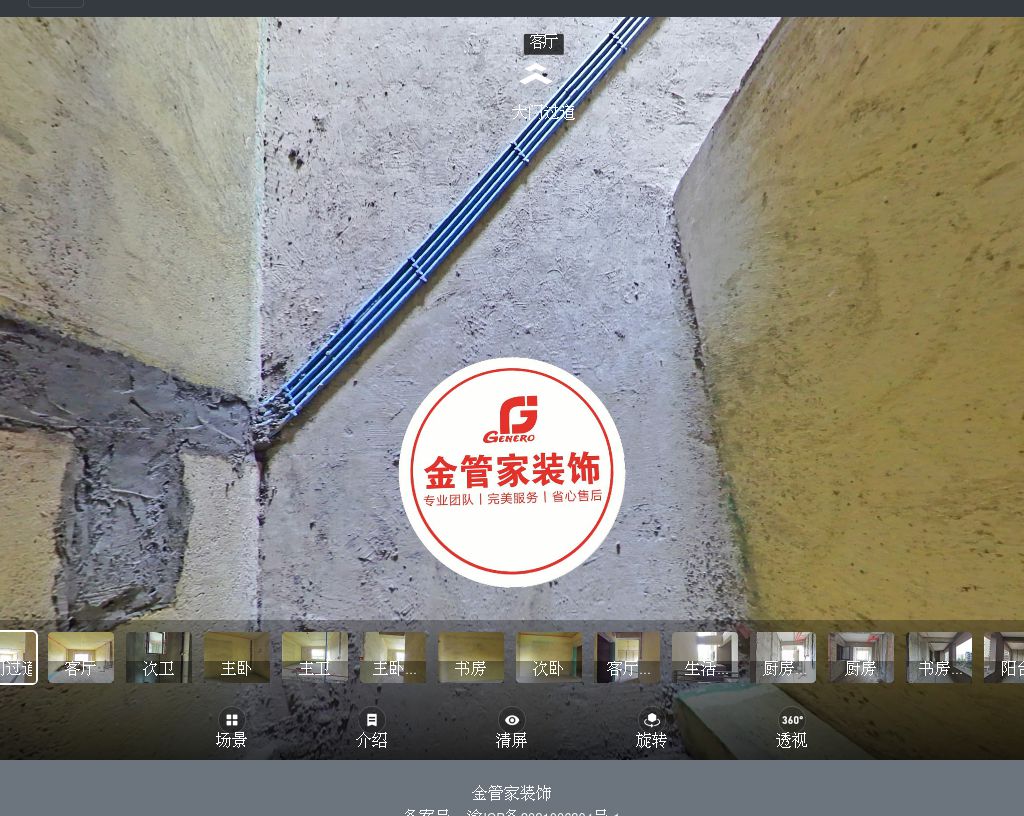
Task: Switch to the 次卫 scene thumbnail
Action: [x=159, y=657]
